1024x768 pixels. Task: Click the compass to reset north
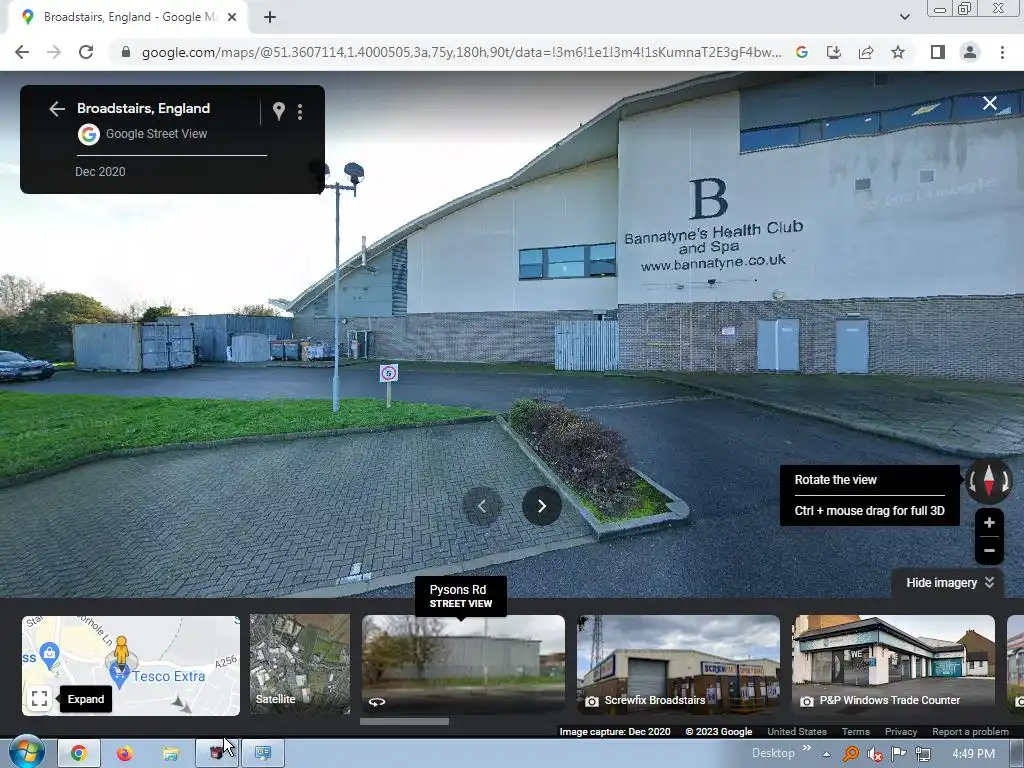pos(989,481)
